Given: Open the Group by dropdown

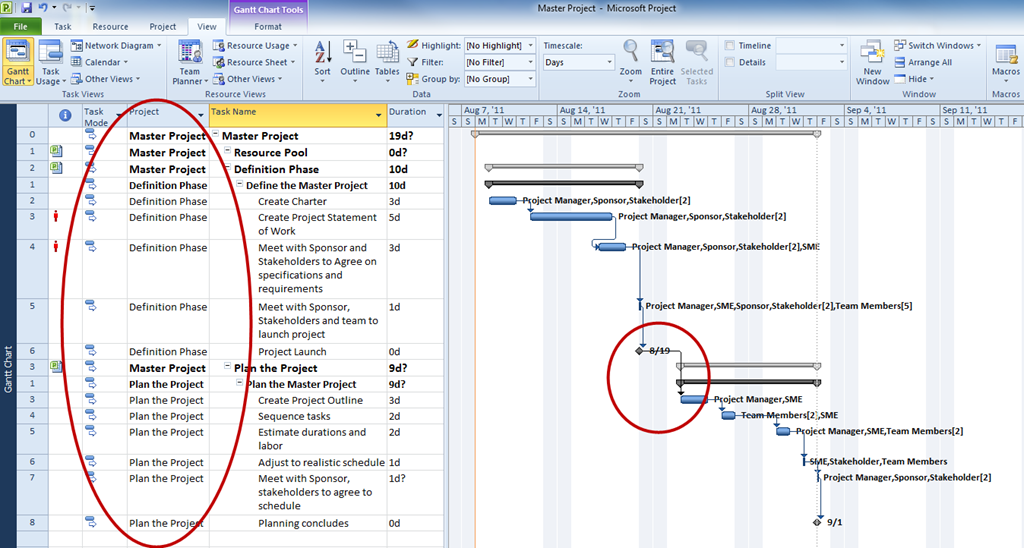Looking at the screenshot, I should point(530,79).
